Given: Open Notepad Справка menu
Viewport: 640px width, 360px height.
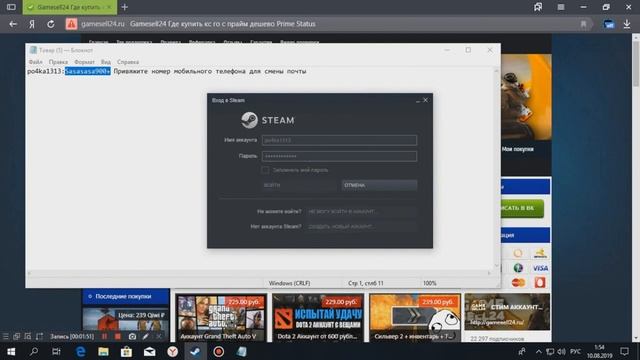Looking at the screenshot, I should click(128, 62).
